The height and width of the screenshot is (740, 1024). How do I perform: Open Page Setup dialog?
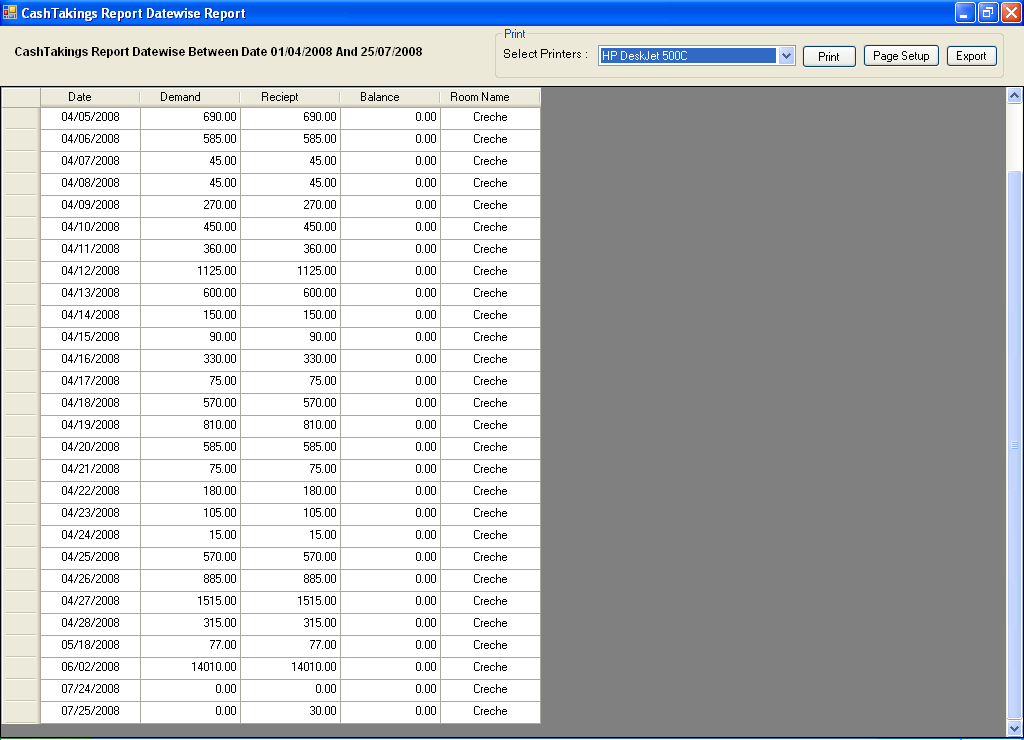coord(901,56)
